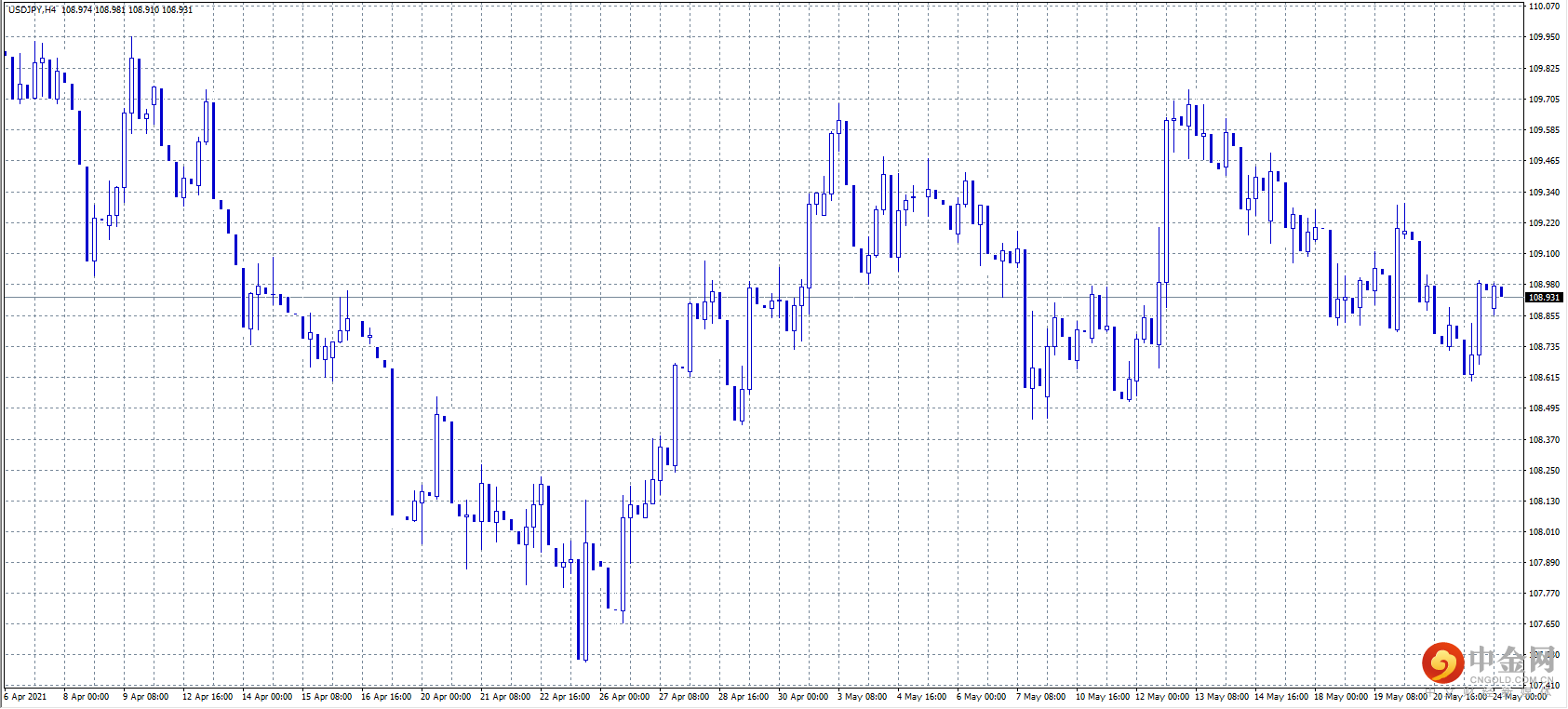The width and height of the screenshot is (1568, 709).
Task: Click the 107.650 price axis label
Action: click(x=1545, y=624)
